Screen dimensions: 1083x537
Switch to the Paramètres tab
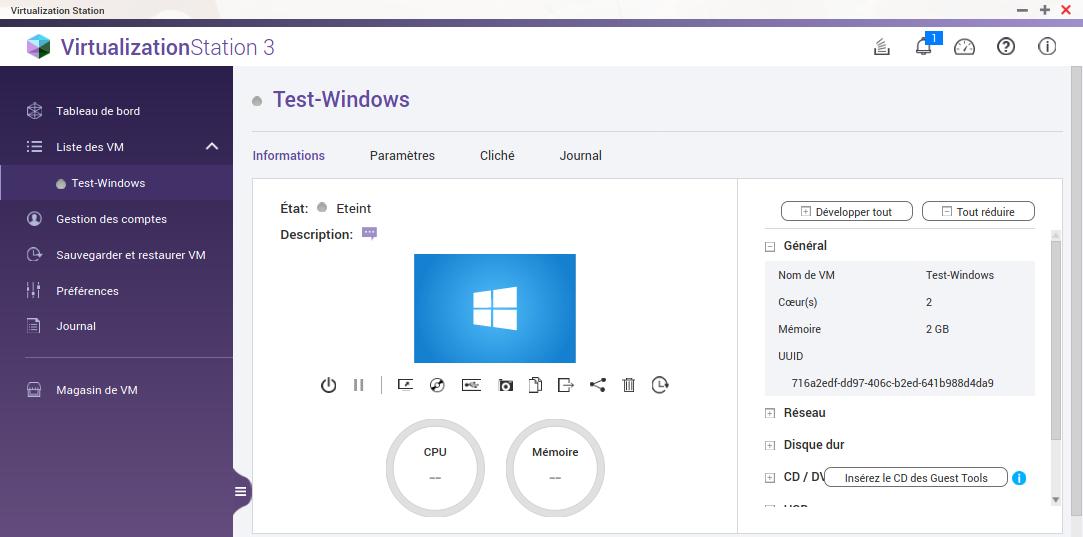pos(402,156)
